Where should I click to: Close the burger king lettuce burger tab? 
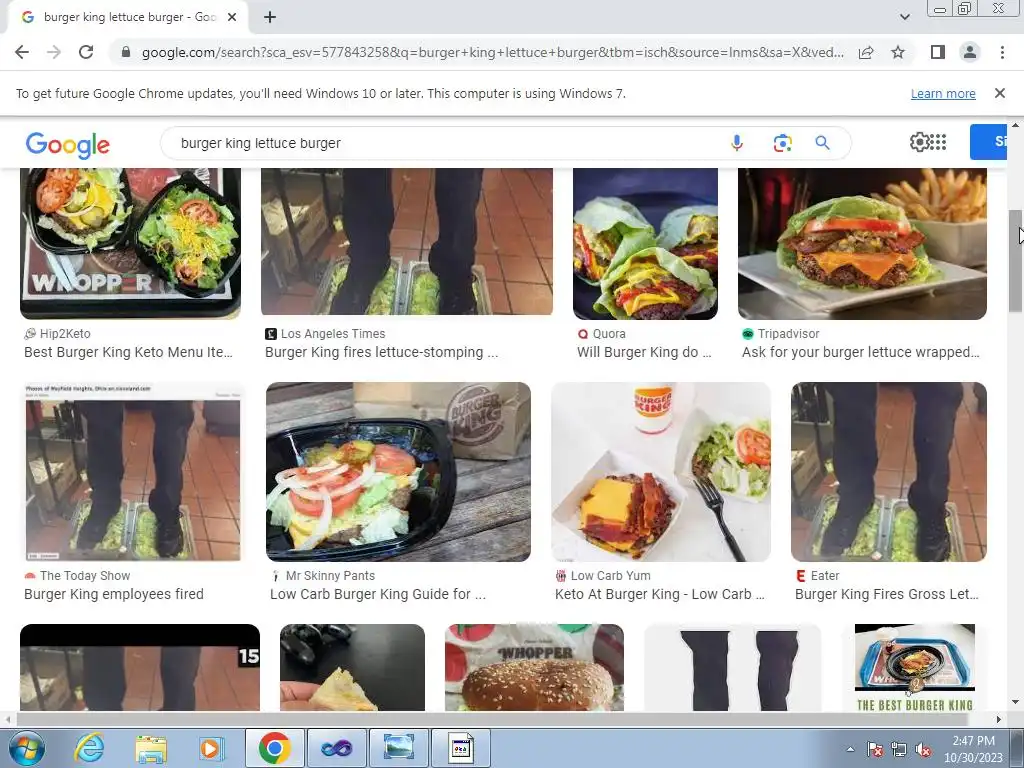tap(232, 17)
